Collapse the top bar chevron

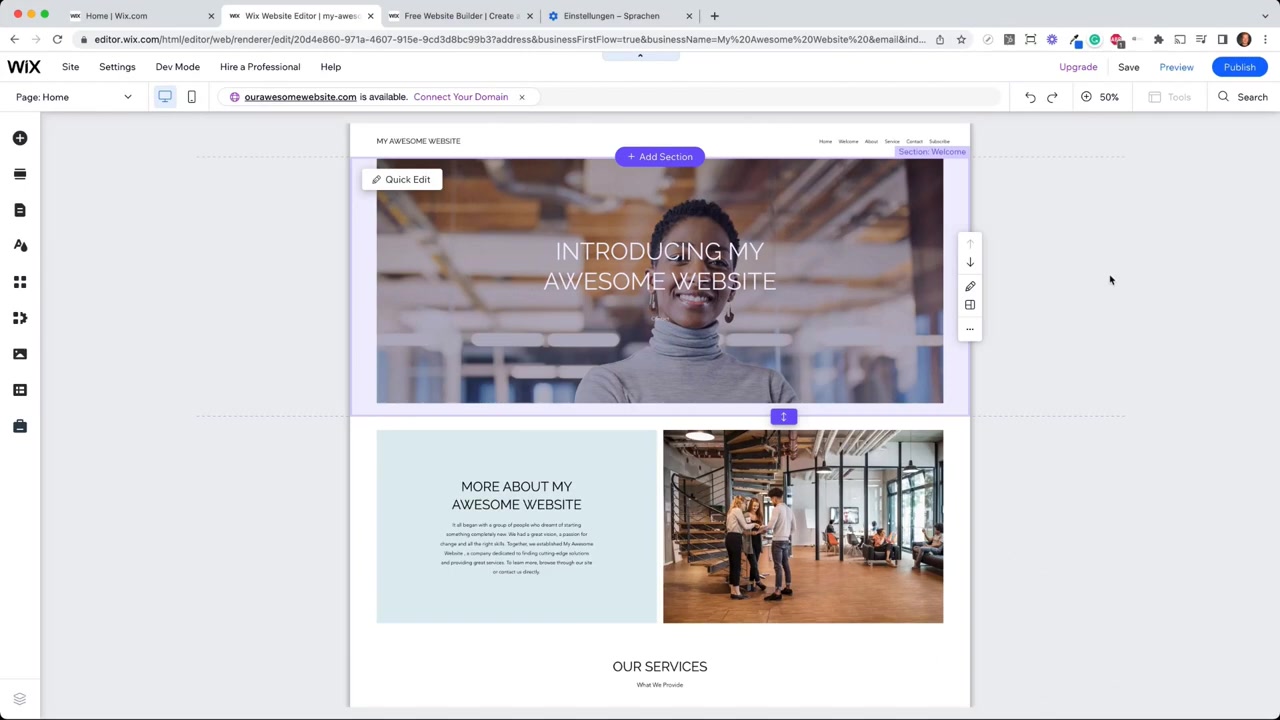(640, 55)
